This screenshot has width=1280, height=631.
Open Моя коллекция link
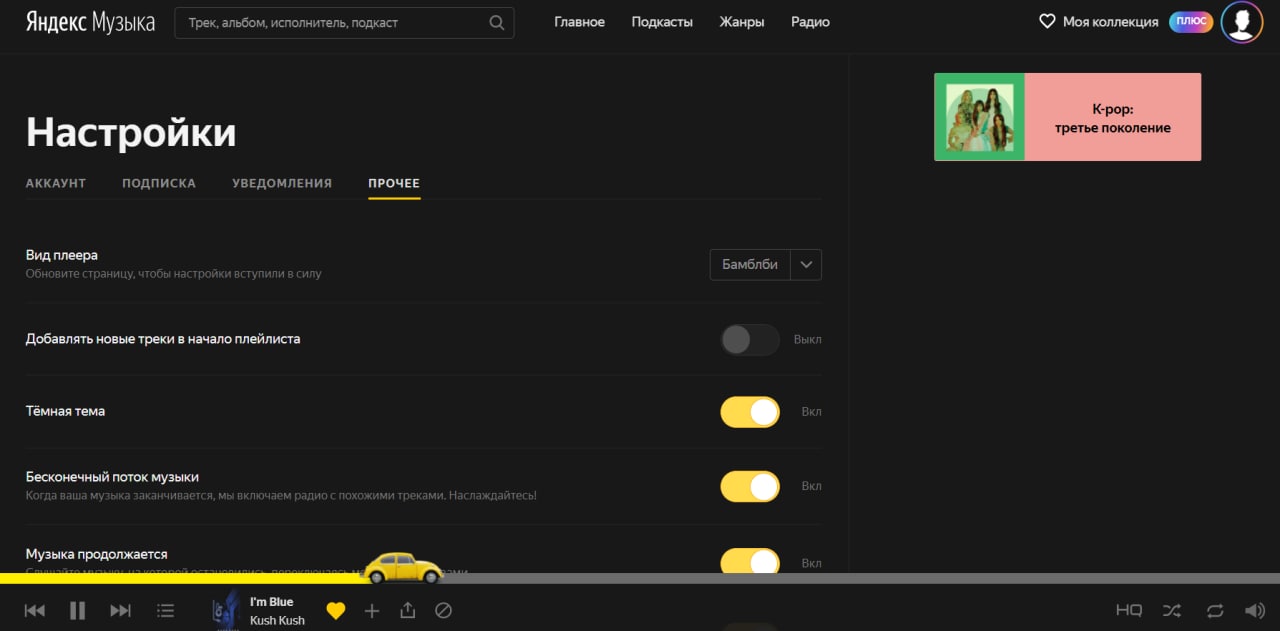pyautogui.click(x=1110, y=21)
